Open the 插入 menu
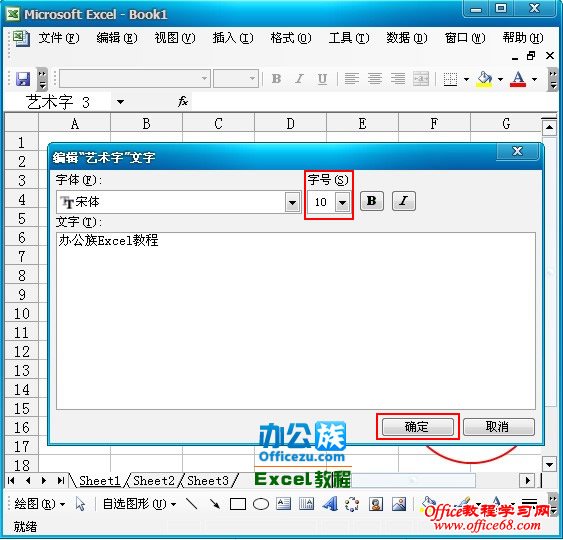 click(233, 38)
